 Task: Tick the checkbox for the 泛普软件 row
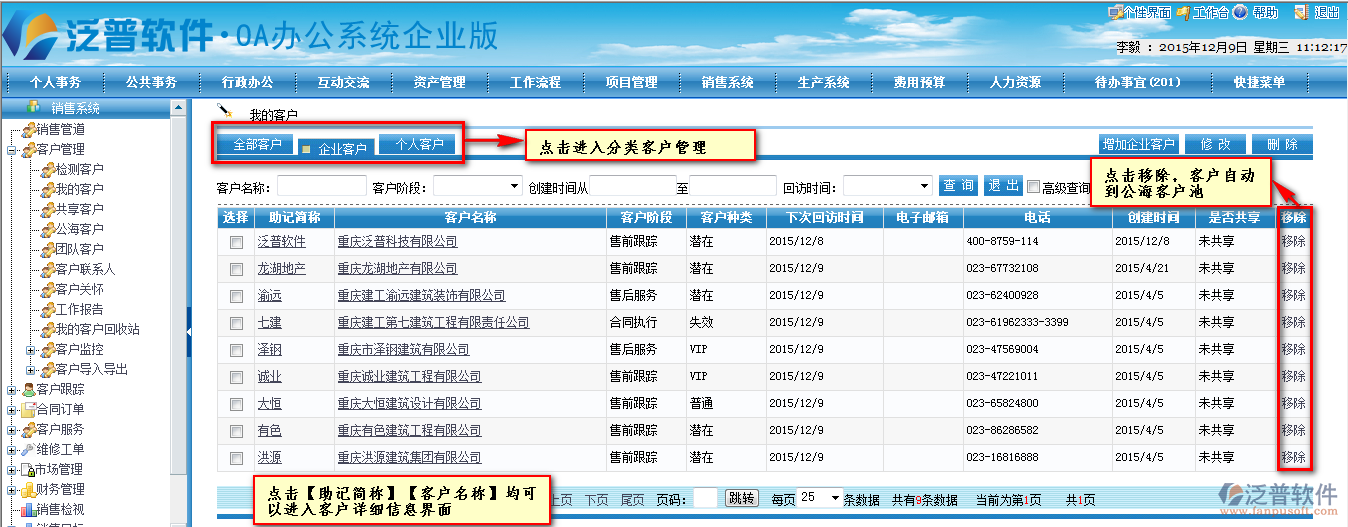[x=236, y=242]
